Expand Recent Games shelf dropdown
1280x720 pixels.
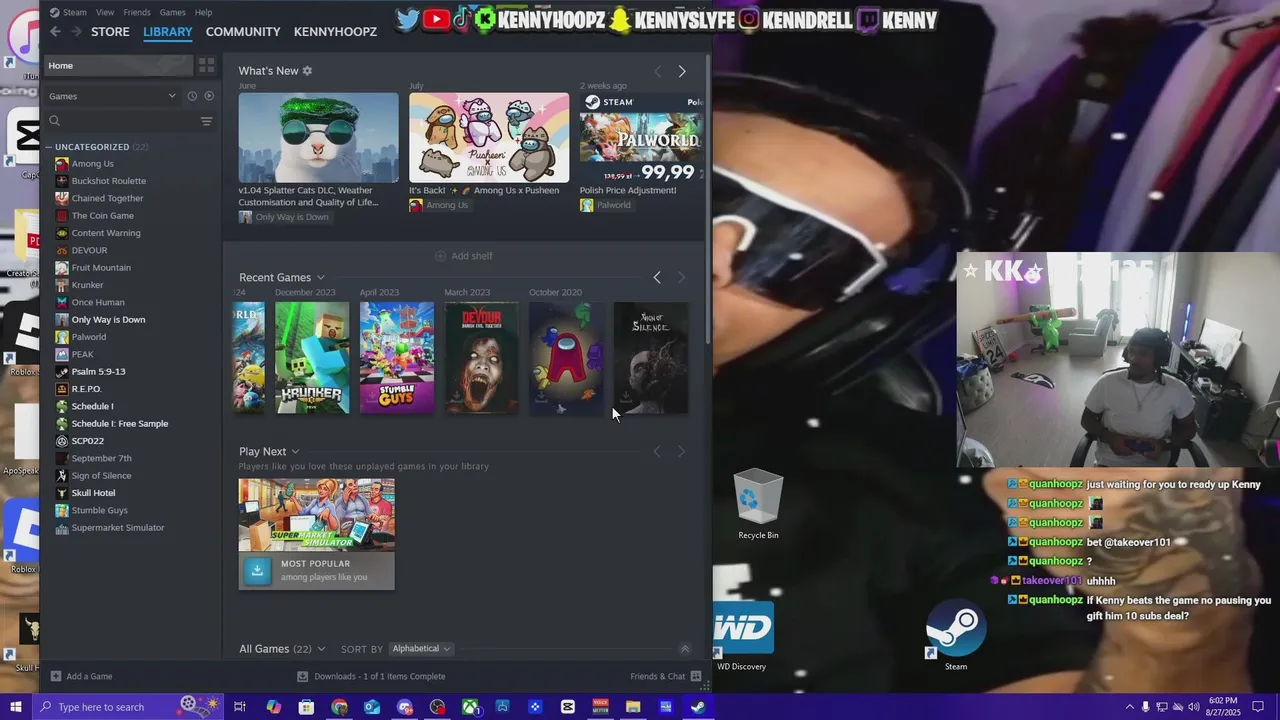320,278
